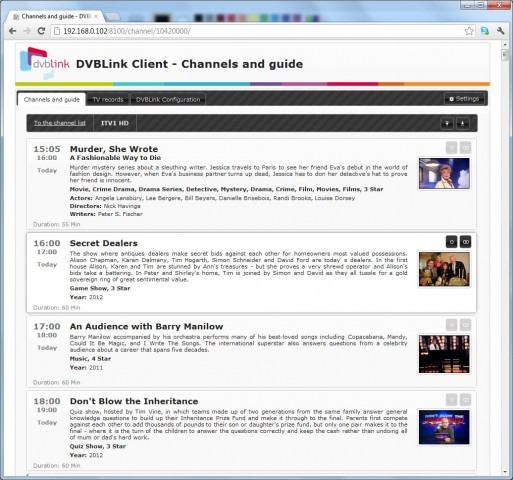Click Don't Blow the Inheritance title
Screen dimensions: 513x480
click(x=134, y=401)
